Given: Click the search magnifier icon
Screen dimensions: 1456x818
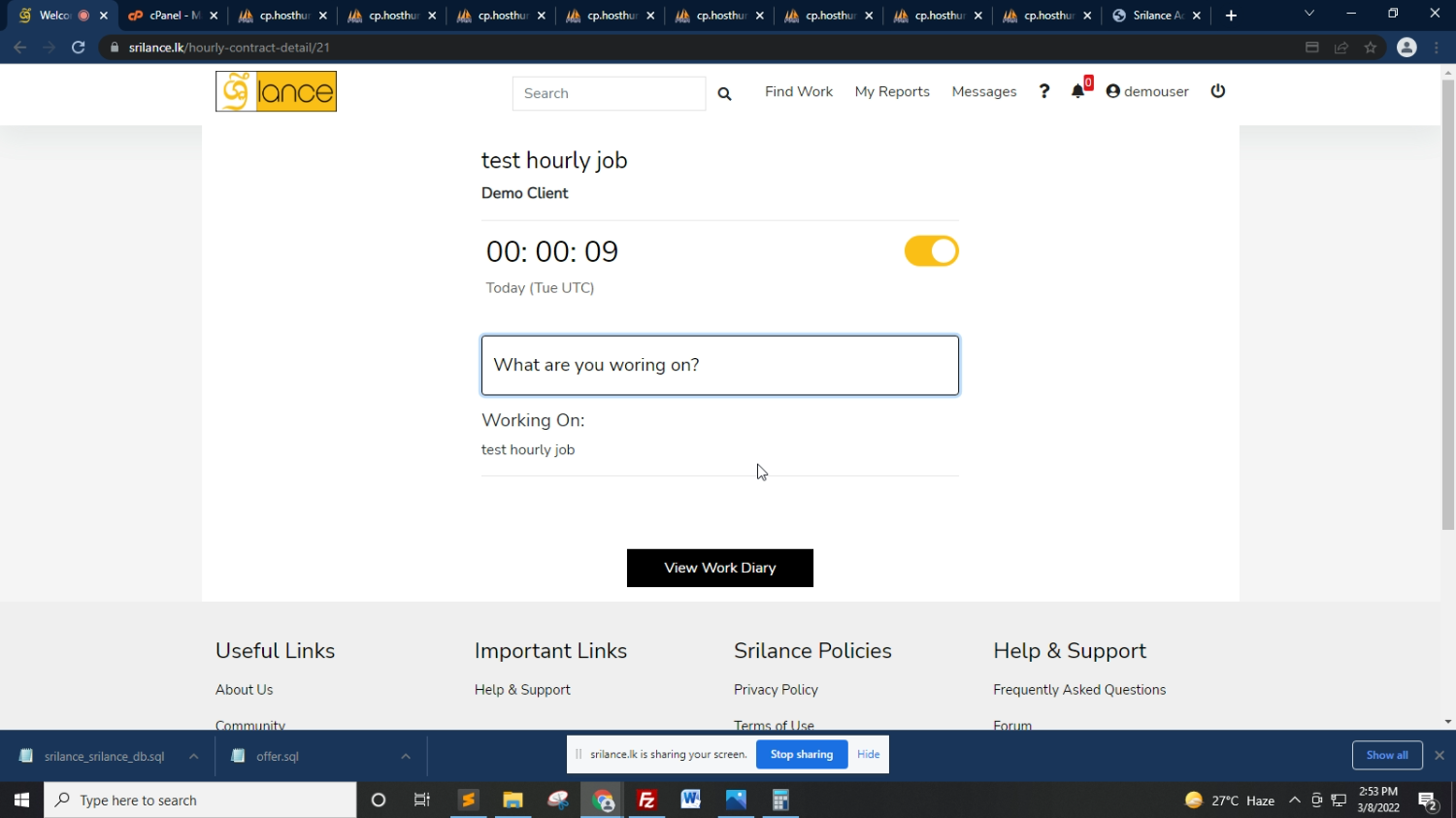Looking at the screenshot, I should [724, 93].
